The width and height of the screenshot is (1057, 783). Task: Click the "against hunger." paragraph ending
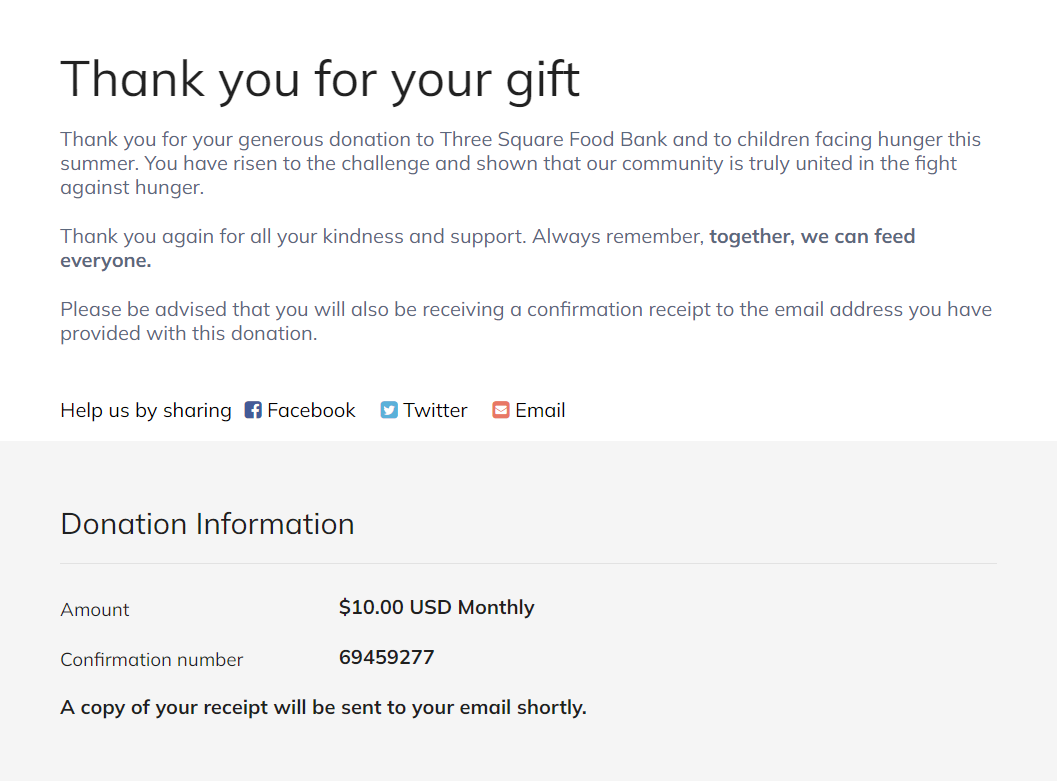(x=132, y=187)
